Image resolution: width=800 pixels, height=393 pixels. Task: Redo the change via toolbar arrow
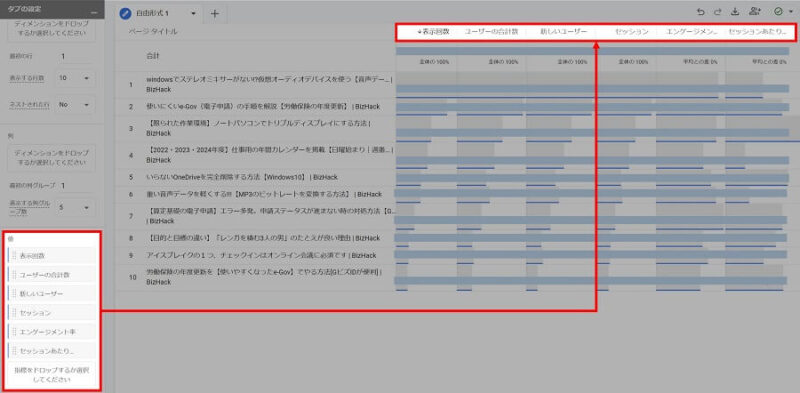[x=718, y=12]
